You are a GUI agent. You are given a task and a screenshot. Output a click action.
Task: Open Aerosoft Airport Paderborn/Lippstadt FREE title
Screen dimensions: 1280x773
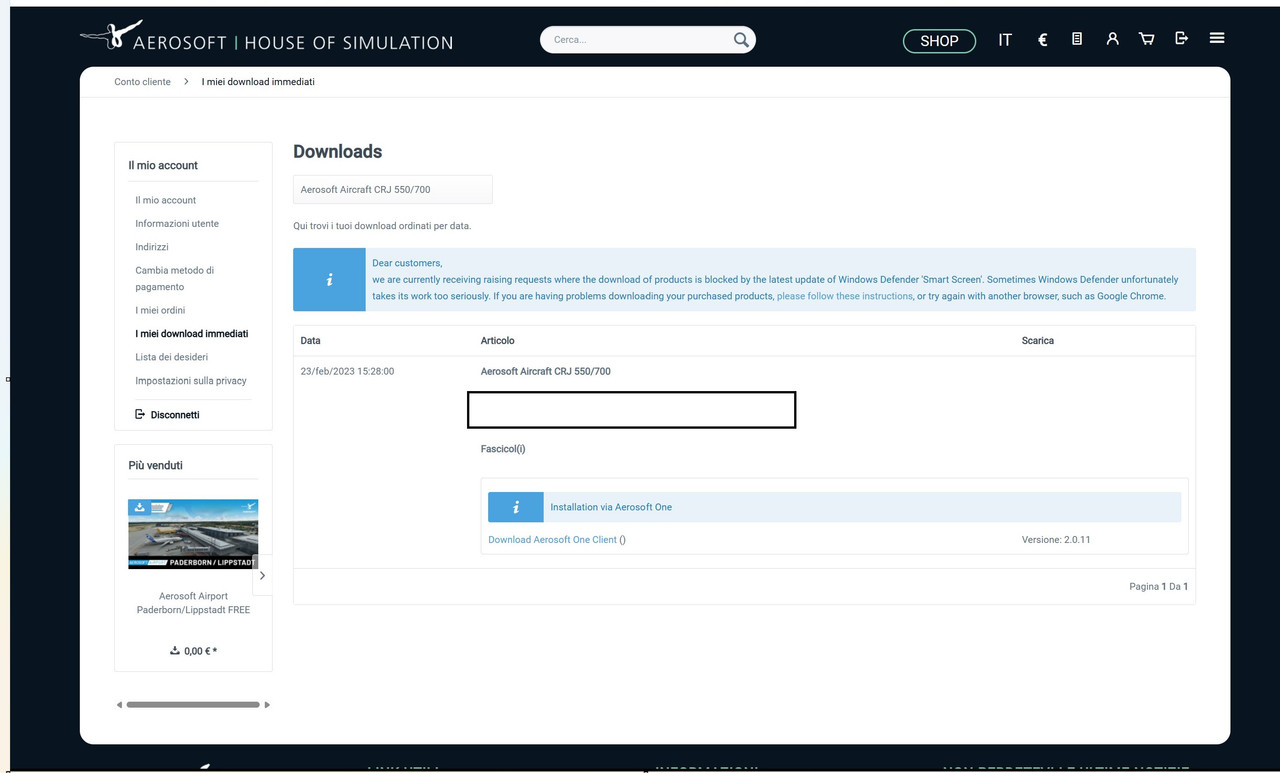(193, 603)
